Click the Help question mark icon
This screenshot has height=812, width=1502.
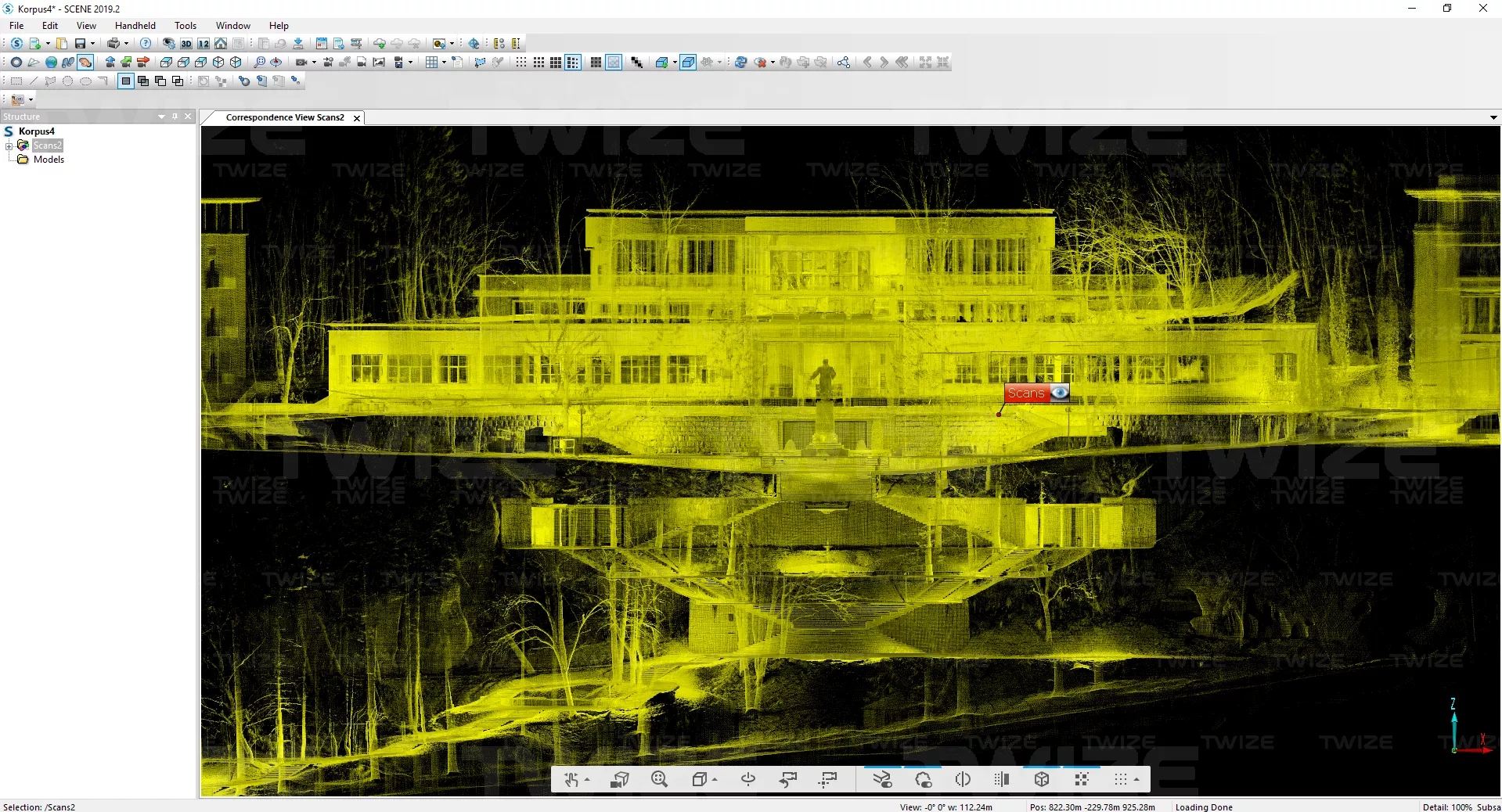click(x=146, y=44)
